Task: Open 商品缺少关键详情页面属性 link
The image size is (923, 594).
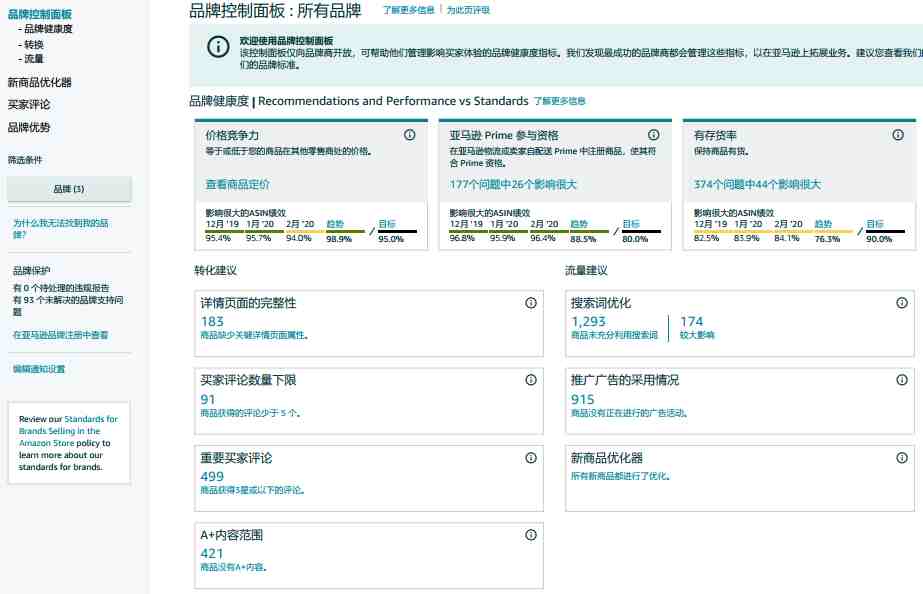Action: click(254, 335)
